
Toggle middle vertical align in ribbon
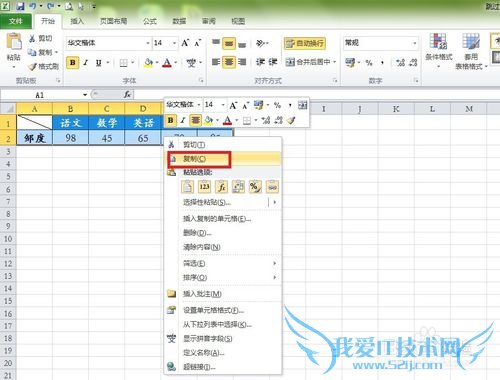pyautogui.click(x=229, y=43)
